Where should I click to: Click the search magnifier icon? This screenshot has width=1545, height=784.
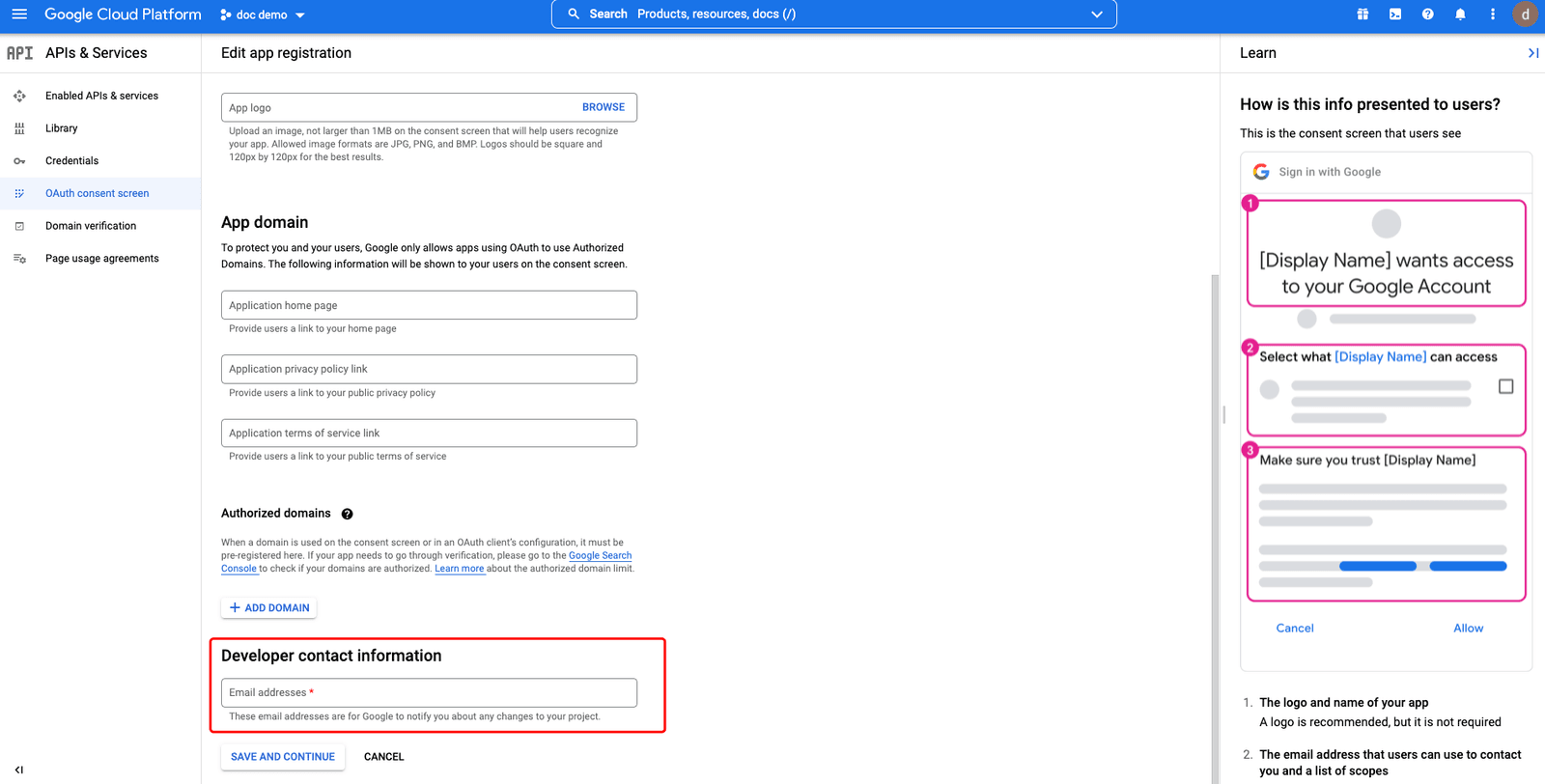(574, 14)
